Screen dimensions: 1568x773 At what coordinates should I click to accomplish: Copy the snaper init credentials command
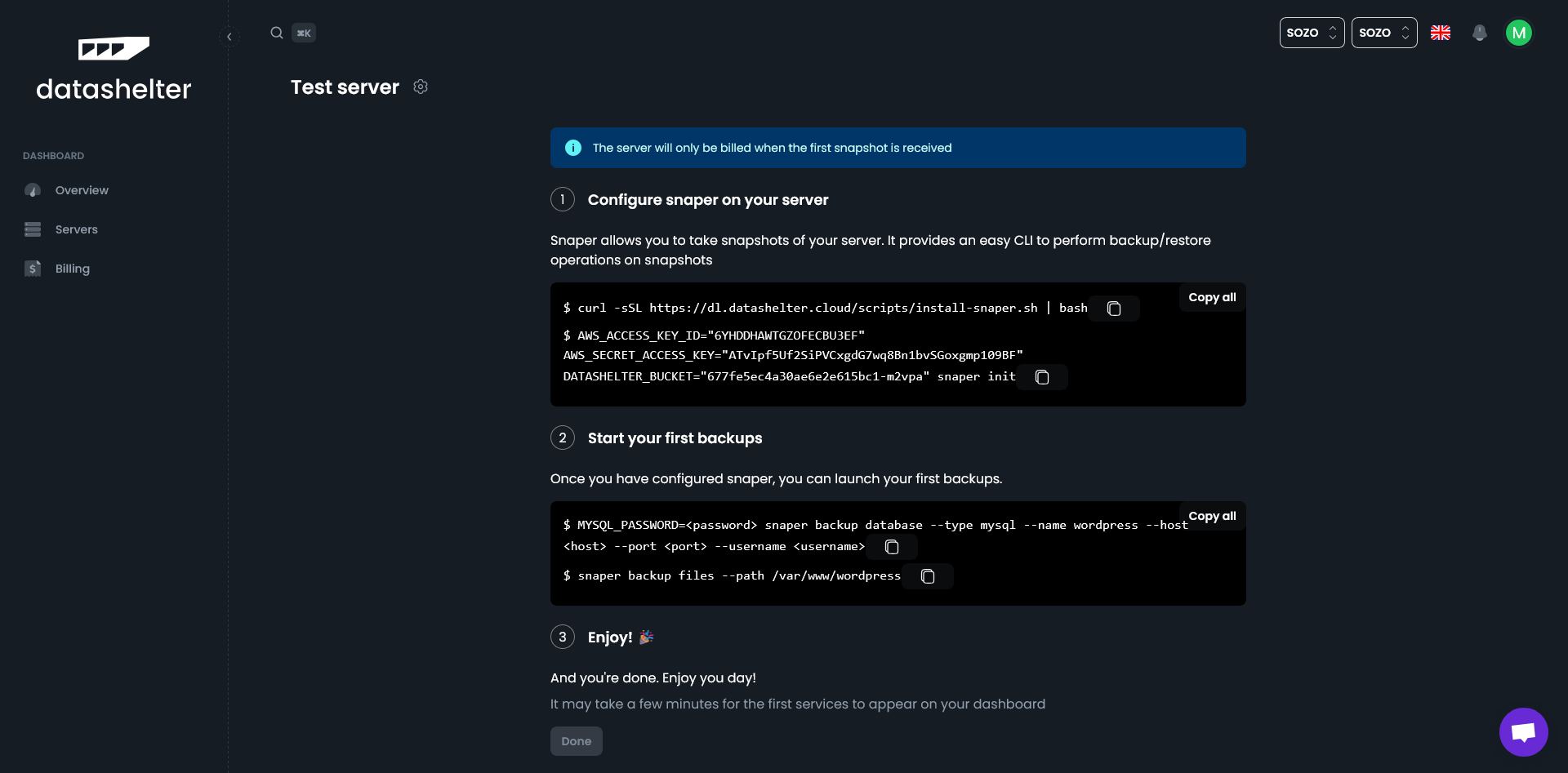(1042, 377)
